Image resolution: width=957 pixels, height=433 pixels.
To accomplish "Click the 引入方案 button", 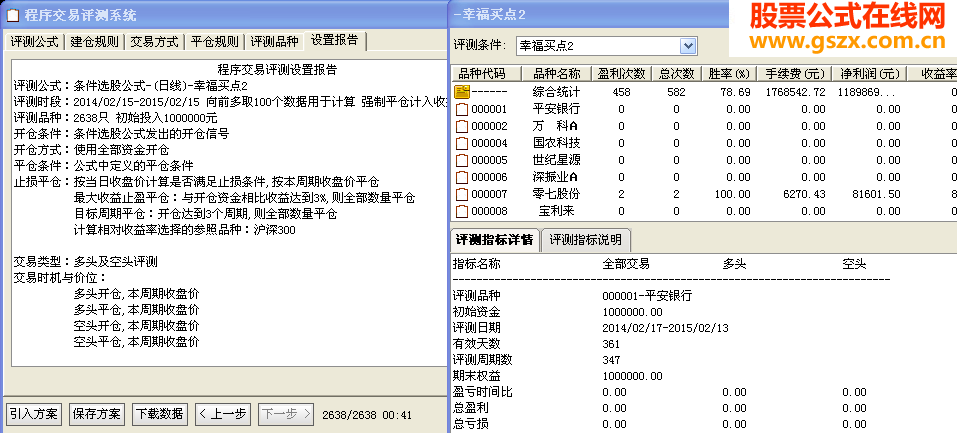I will [x=34, y=413].
